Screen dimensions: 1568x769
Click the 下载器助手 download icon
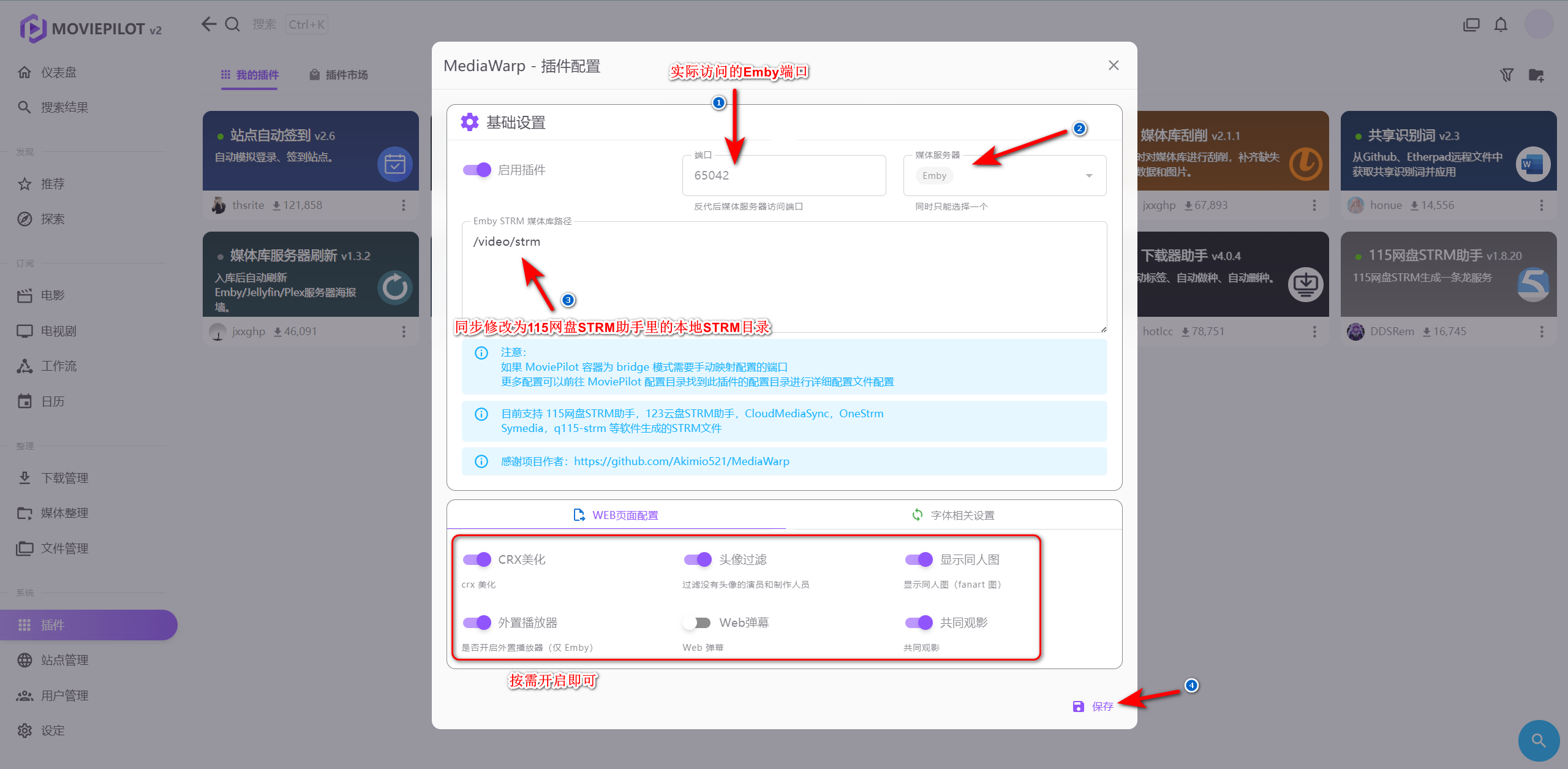(1306, 285)
